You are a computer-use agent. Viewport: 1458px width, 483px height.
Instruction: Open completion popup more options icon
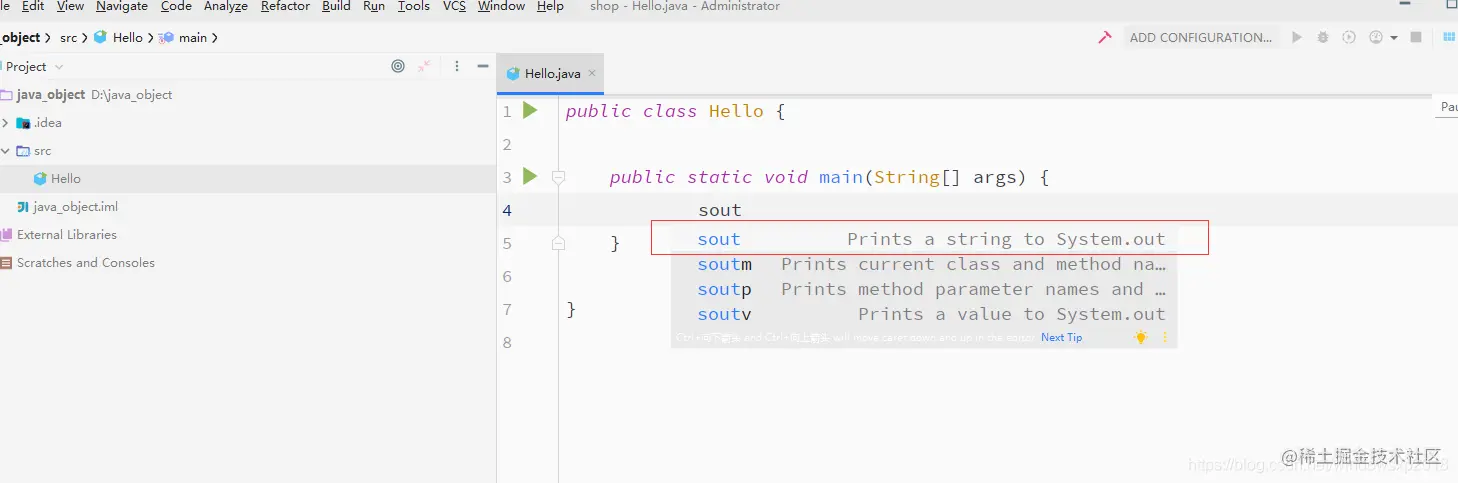[x=1165, y=338]
